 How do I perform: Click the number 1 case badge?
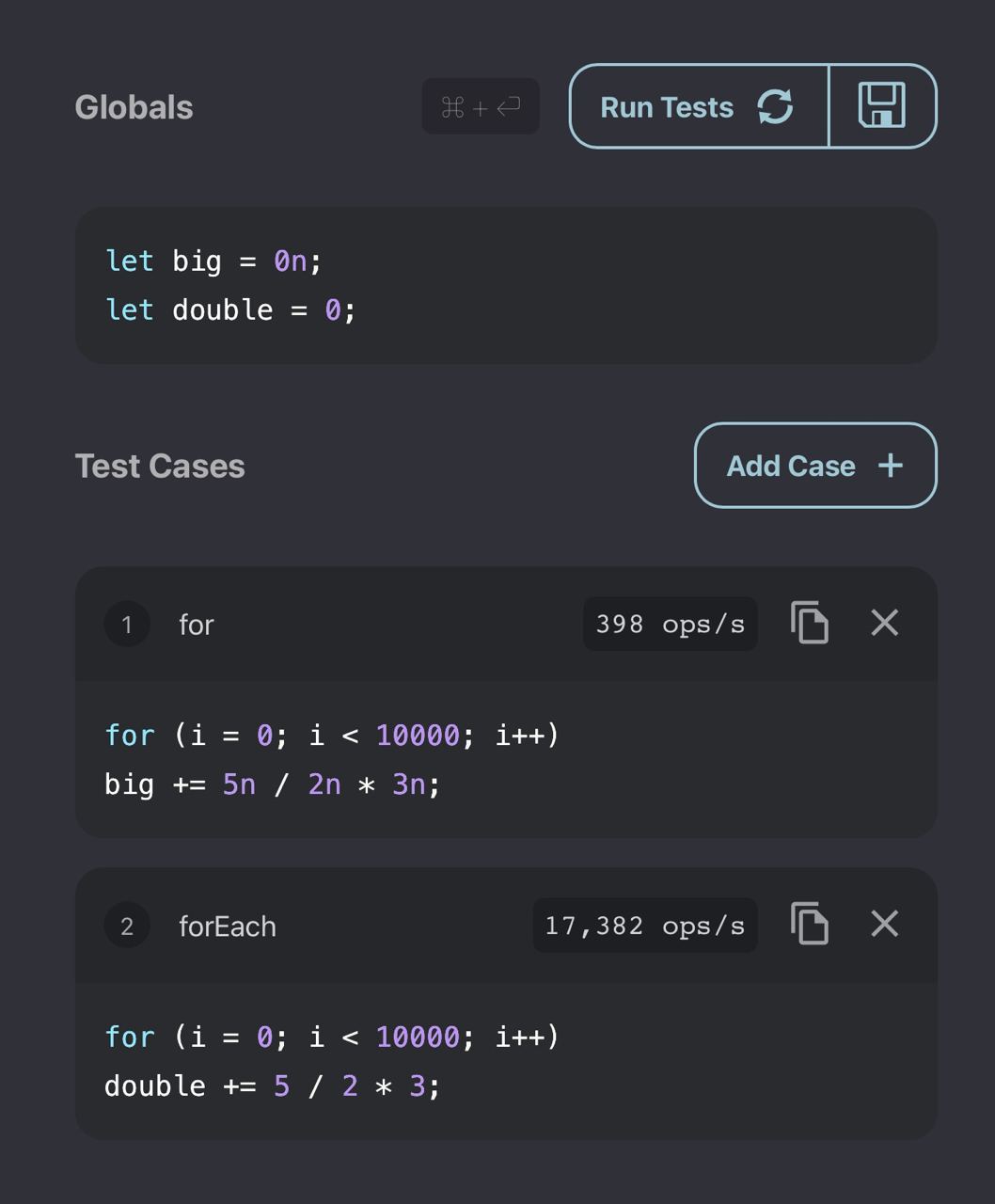(x=127, y=625)
